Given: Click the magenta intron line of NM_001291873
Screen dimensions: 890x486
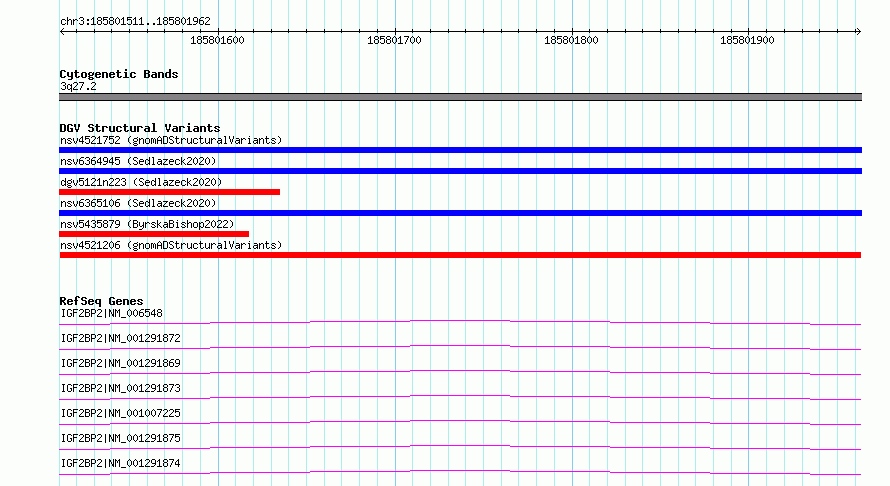Looking at the screenshot, I should coord(460,397).
